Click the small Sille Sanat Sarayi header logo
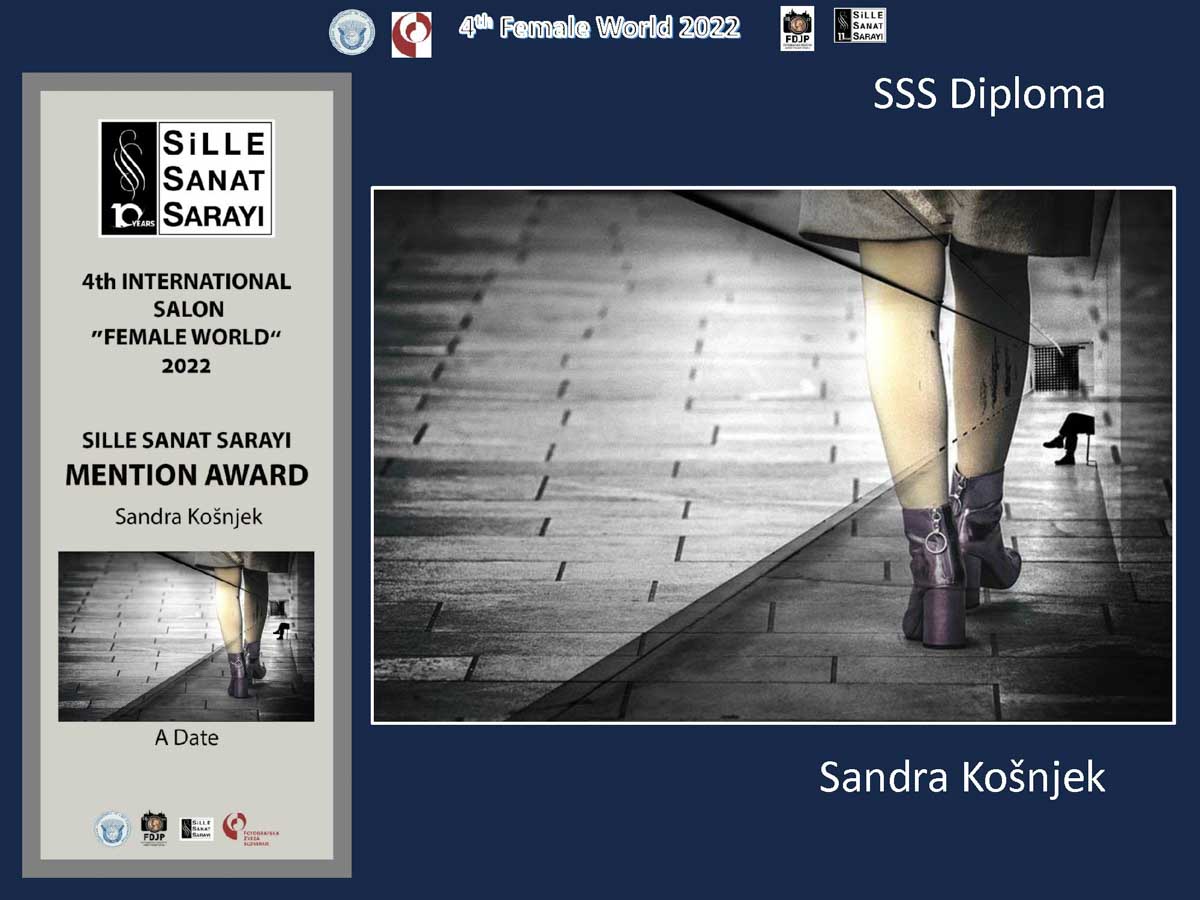 (860, 25)
